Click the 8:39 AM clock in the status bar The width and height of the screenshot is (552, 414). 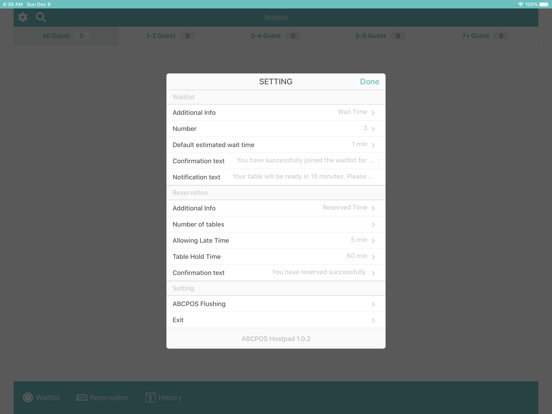tap(13, 4)
